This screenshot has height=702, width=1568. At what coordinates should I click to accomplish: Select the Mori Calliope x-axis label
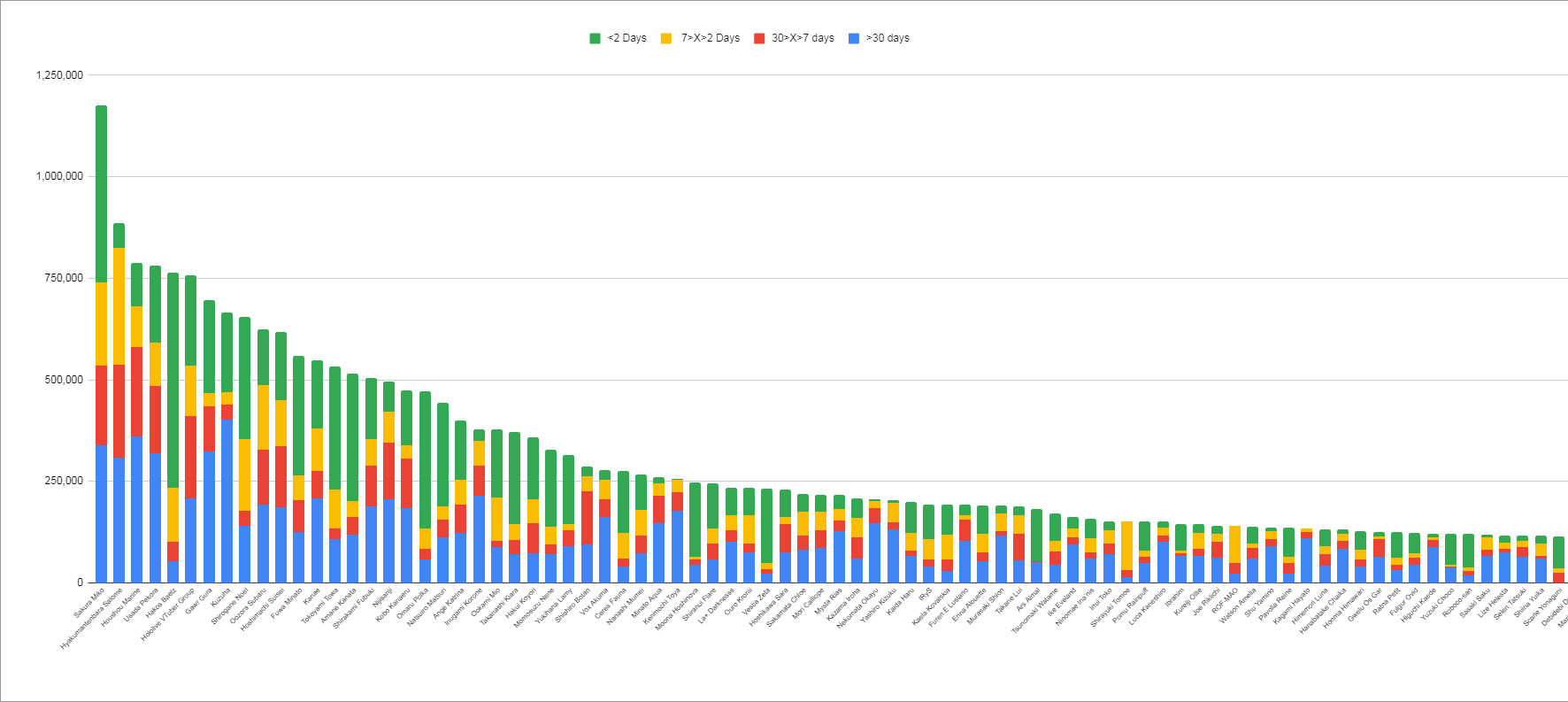[808, 604]
